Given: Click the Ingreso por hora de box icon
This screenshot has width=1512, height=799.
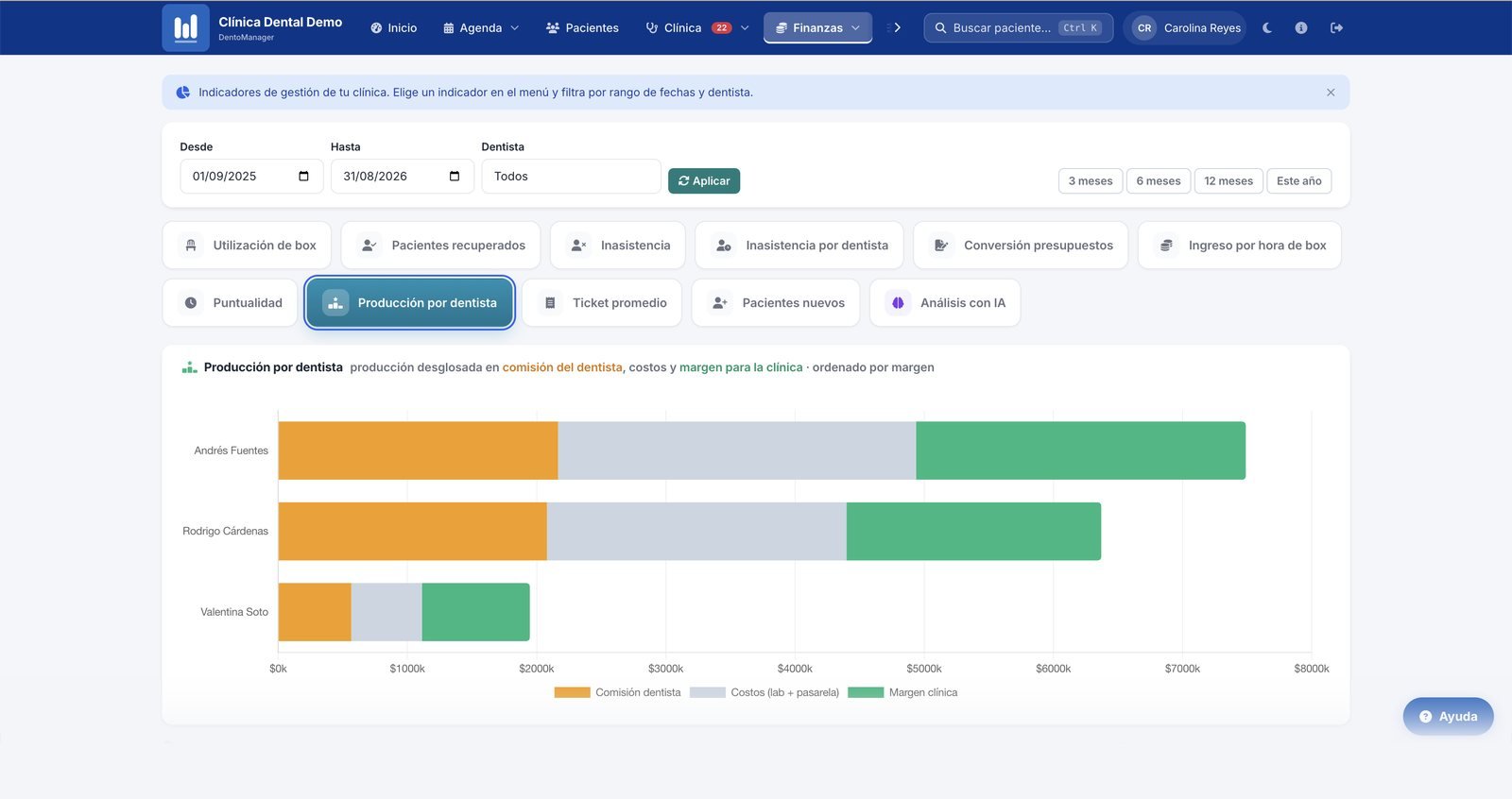Looking at the screenshot, I should [1166, 246].
